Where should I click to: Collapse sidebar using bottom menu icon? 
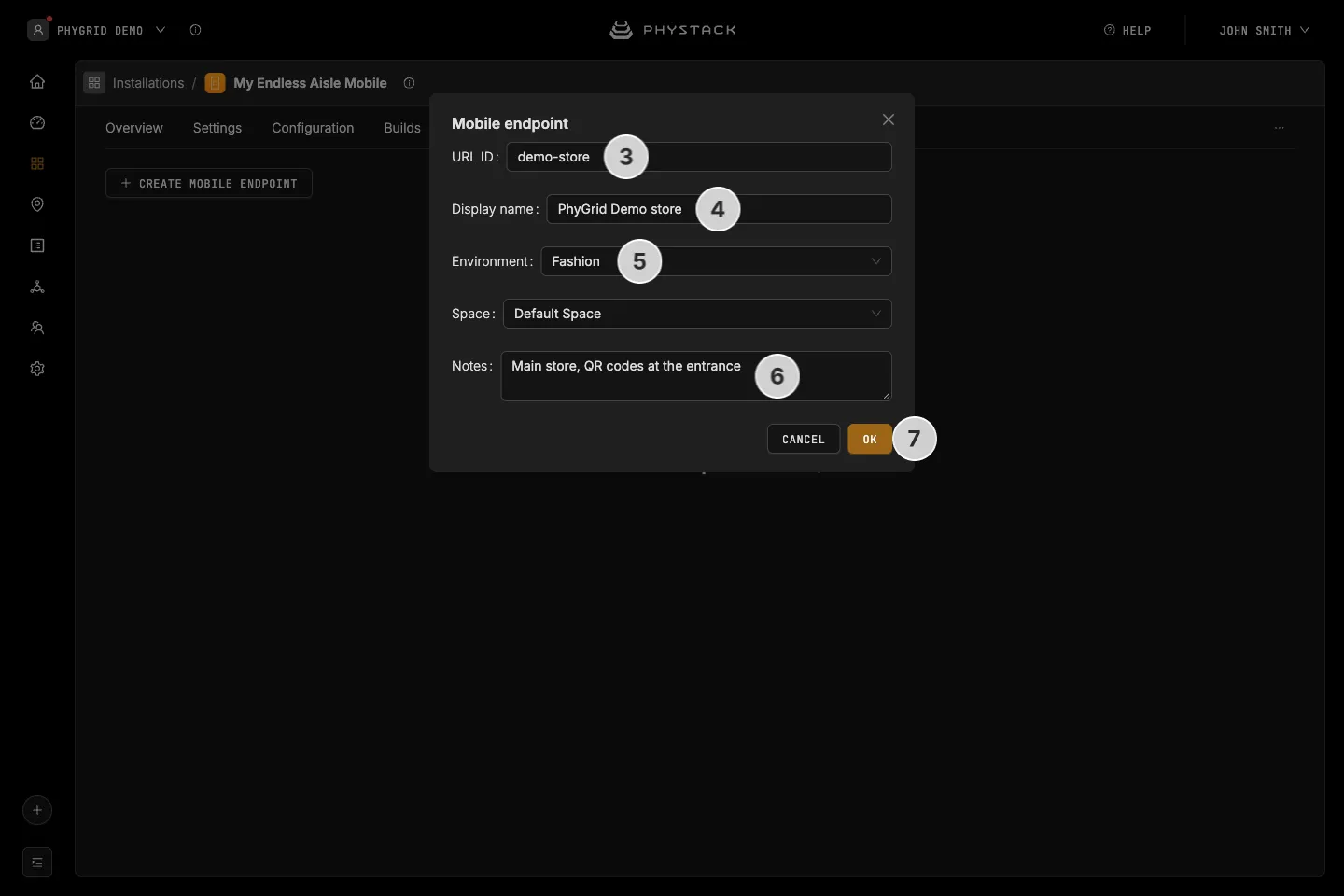pyautogui.click(x=37, y=862)
